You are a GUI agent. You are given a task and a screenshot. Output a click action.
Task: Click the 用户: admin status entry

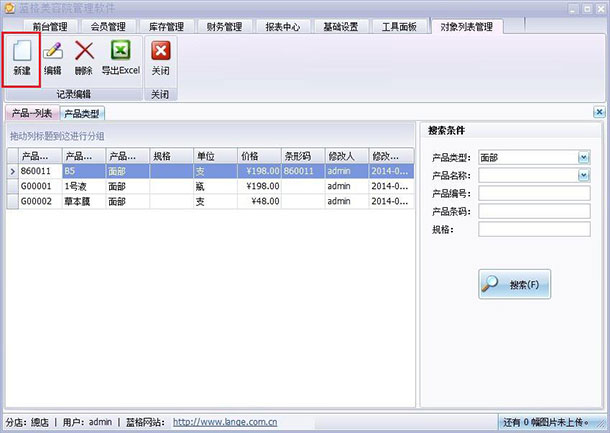pos(87,422)
